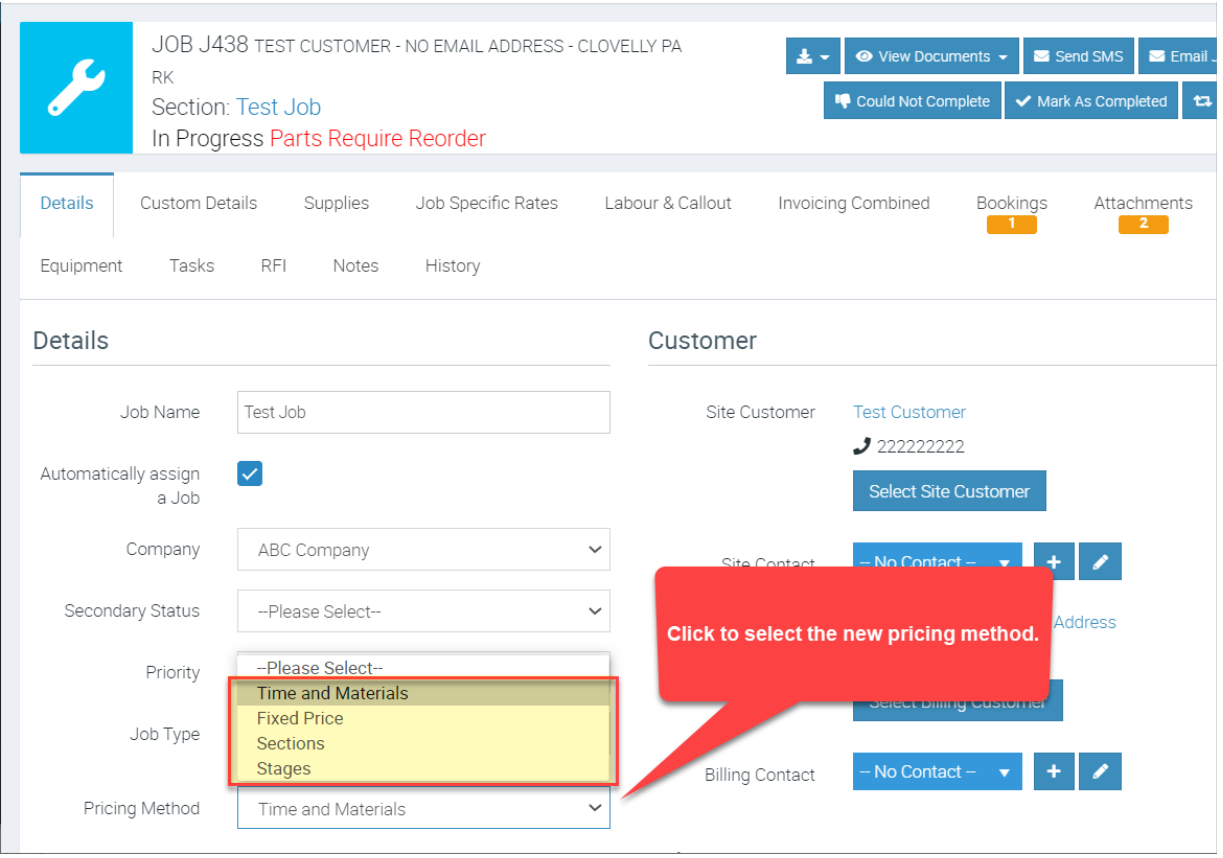
Task: Edit site contact using pencil icon
Action: (x=1101, y=562)
